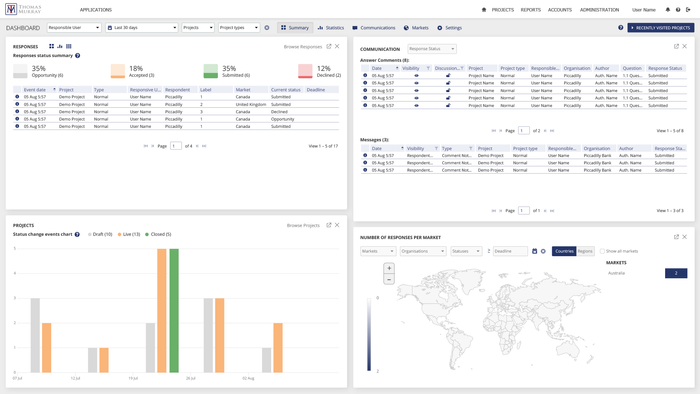Open the Projects top menu
Image resolution: width=700 pixels, height=394 pixels.
[x=503, y=10]
